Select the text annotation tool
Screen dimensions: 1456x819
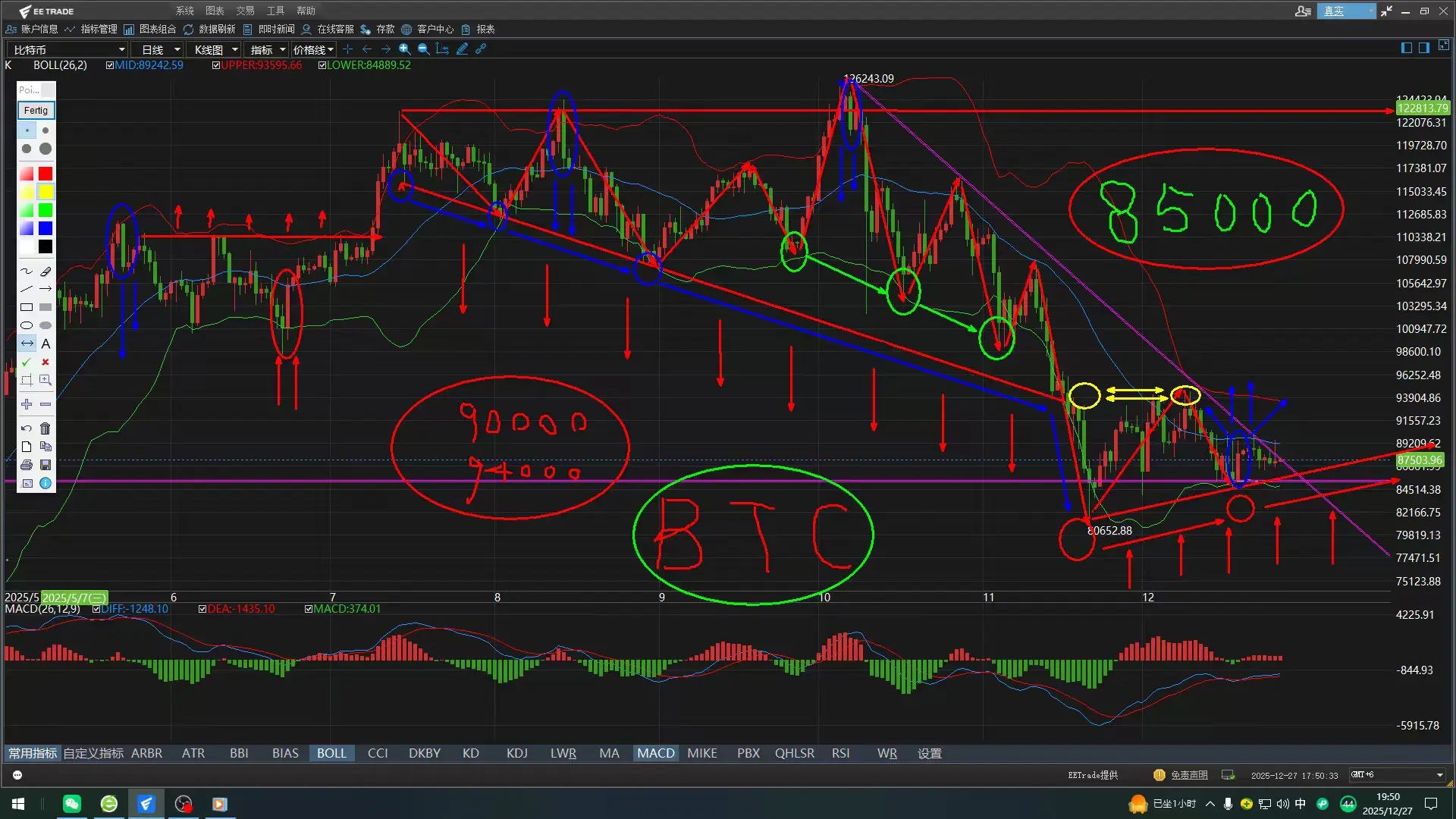[45, 344]
